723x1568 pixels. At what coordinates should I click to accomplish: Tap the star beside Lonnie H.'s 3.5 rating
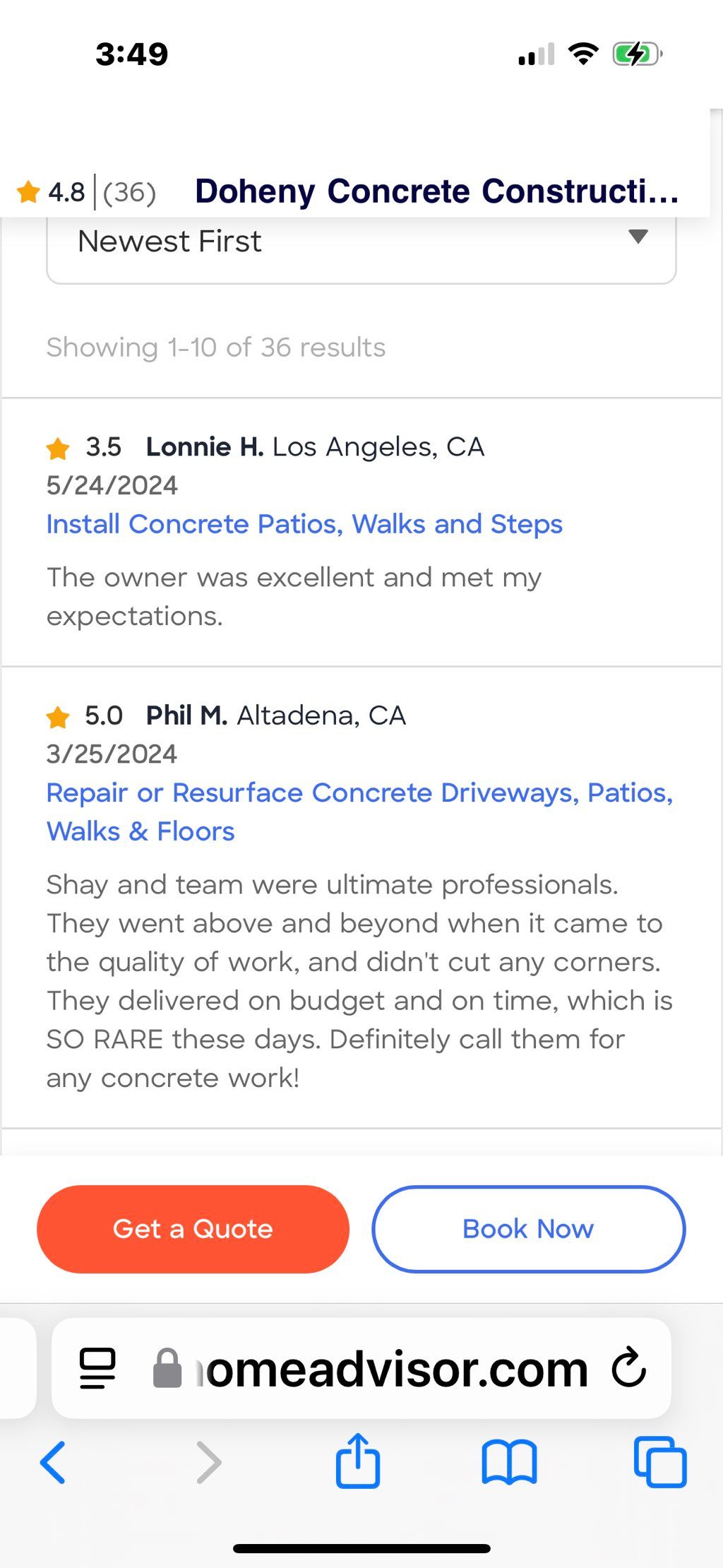pyautogui.click(x=58, y=447)
